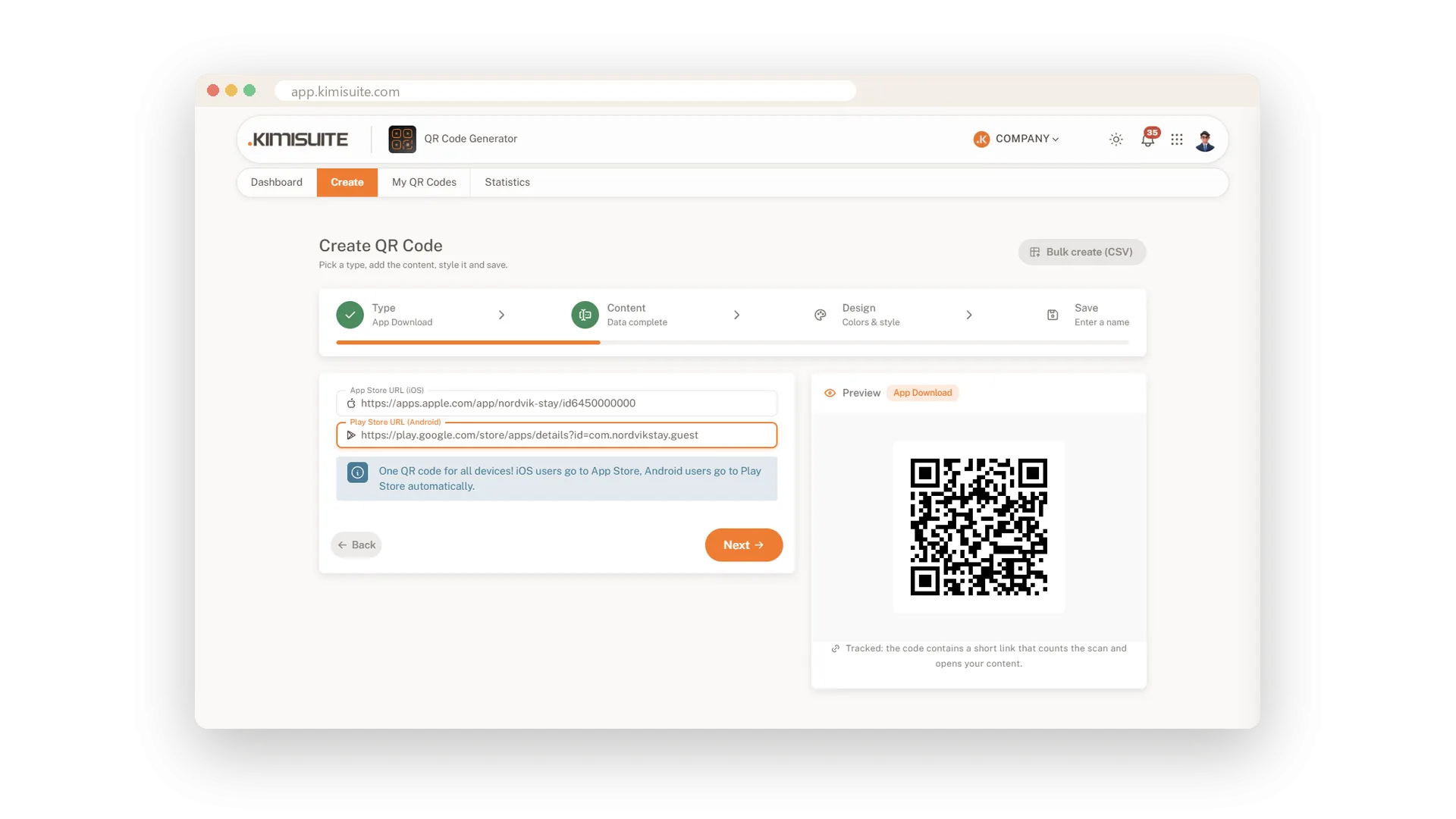Click the Type step App Download subtitle

point(402,322)
